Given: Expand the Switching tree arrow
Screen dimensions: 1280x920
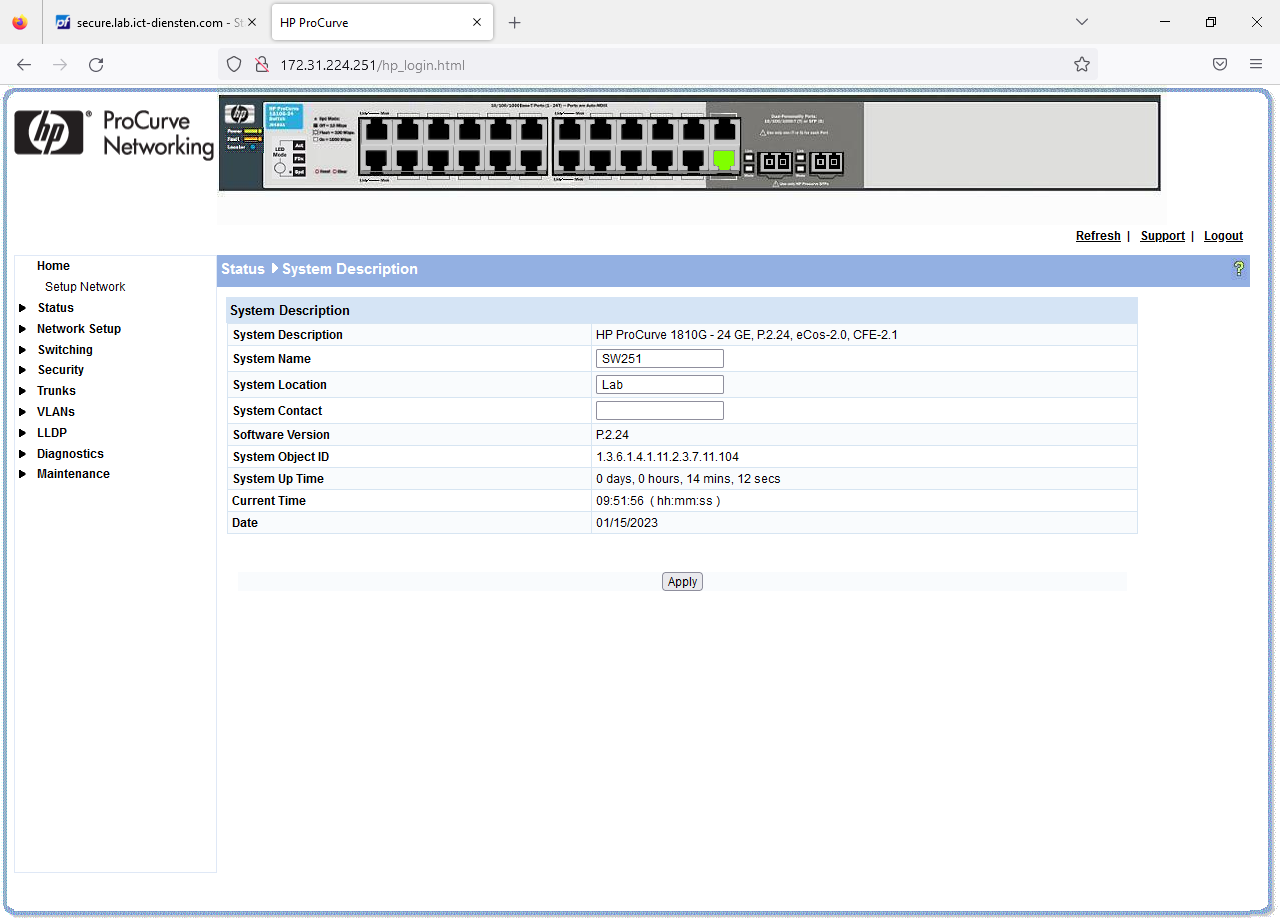Looking at the screenshot, I should pos(23,350).
